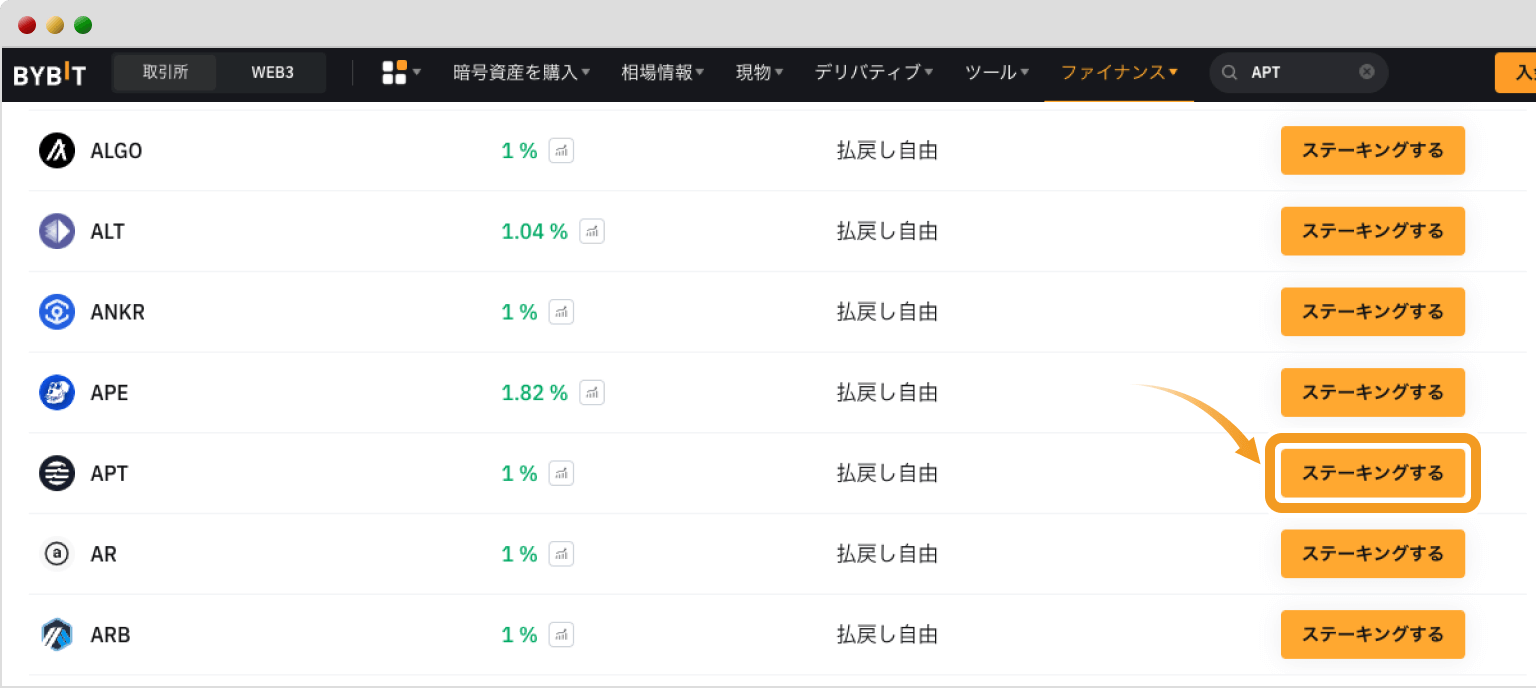Viewport: 1536px width, 688px height.
Task: Click ステーキングする button for APT
Action: tap(1372, 473)
